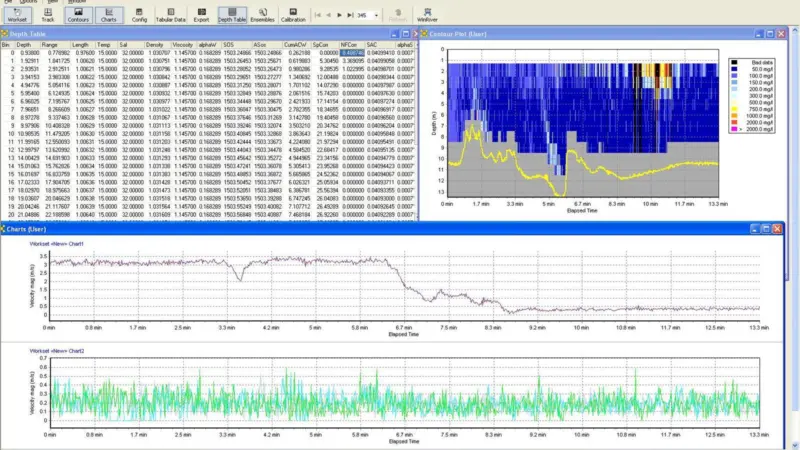Open the ensemble number dropdown arrow

[377, 15]
